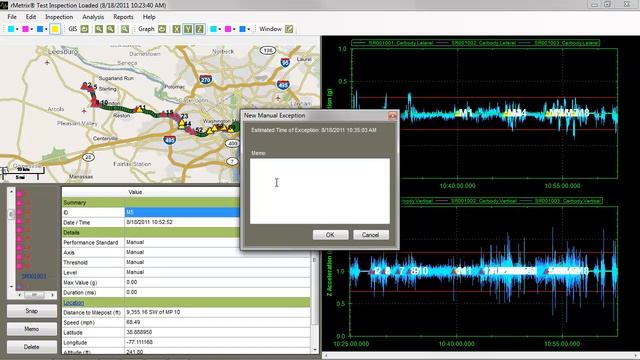Click the first GIS zoom magnifier icon
640x360 pixels.
(x=99, y=29)
